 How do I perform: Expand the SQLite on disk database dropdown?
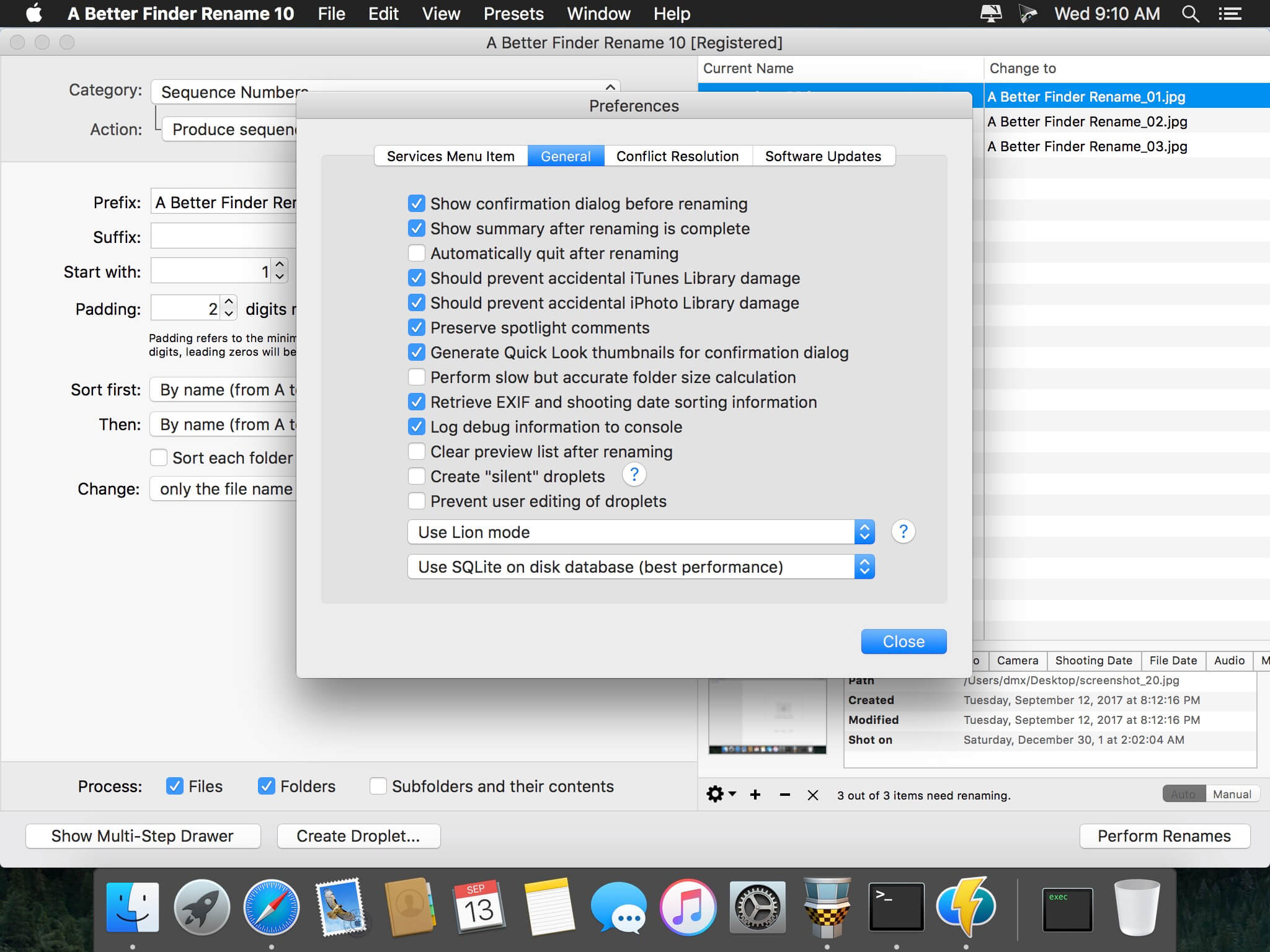(641, 567)
